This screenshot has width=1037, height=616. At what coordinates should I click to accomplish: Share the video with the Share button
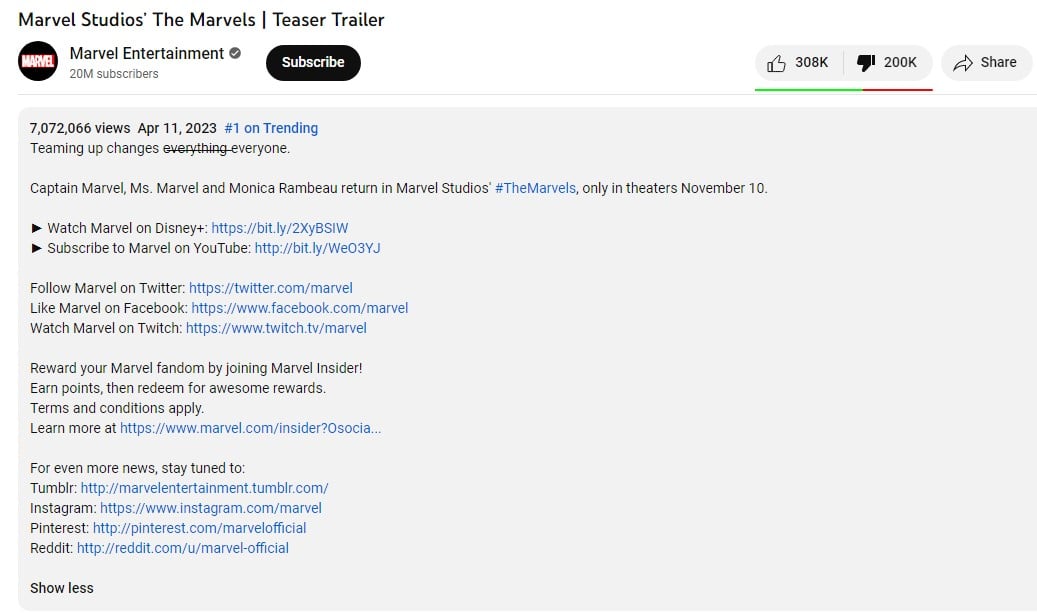985,63
